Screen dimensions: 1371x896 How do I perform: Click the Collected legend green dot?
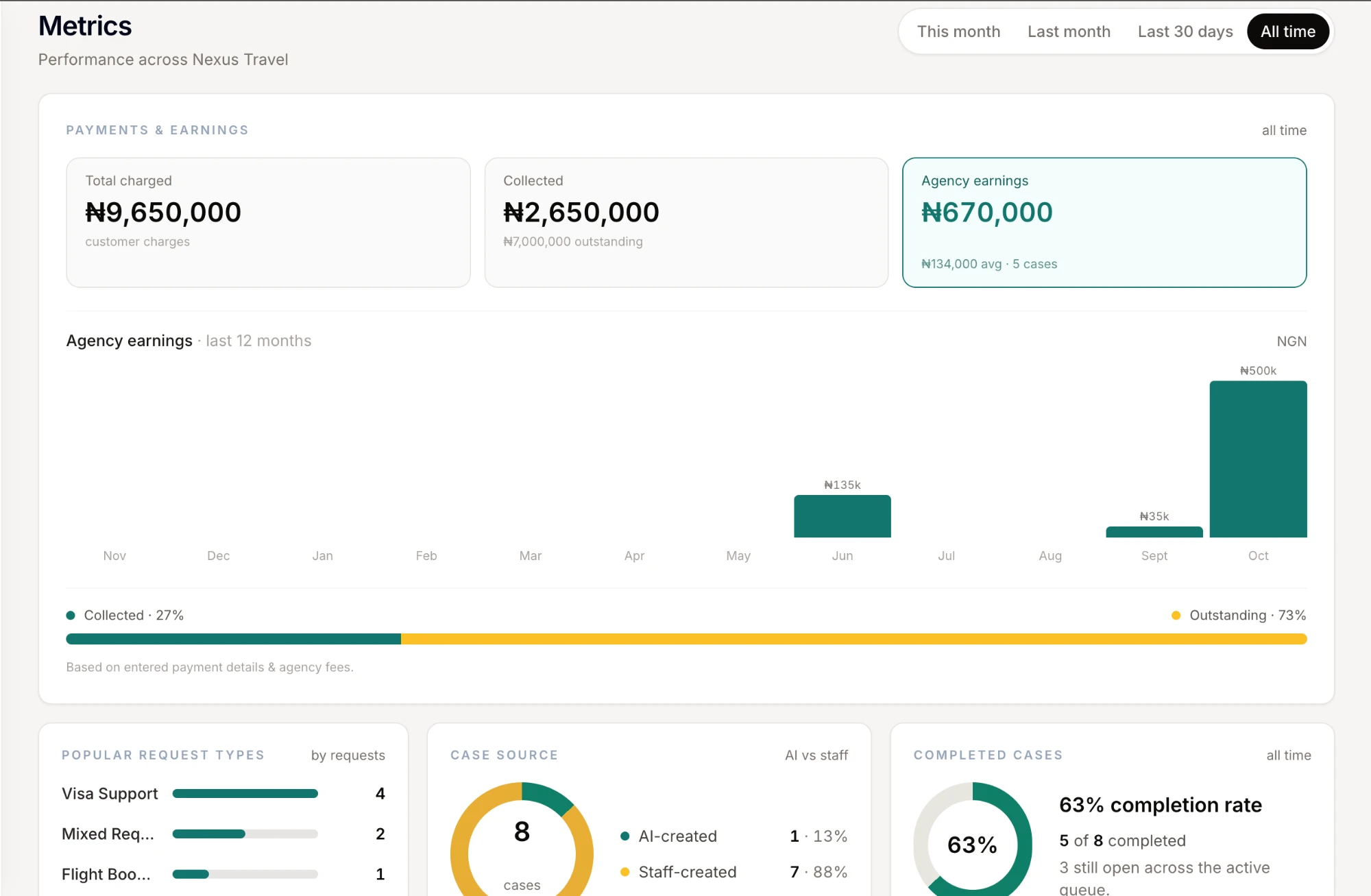pyautogui.click(x=71, y=616)
